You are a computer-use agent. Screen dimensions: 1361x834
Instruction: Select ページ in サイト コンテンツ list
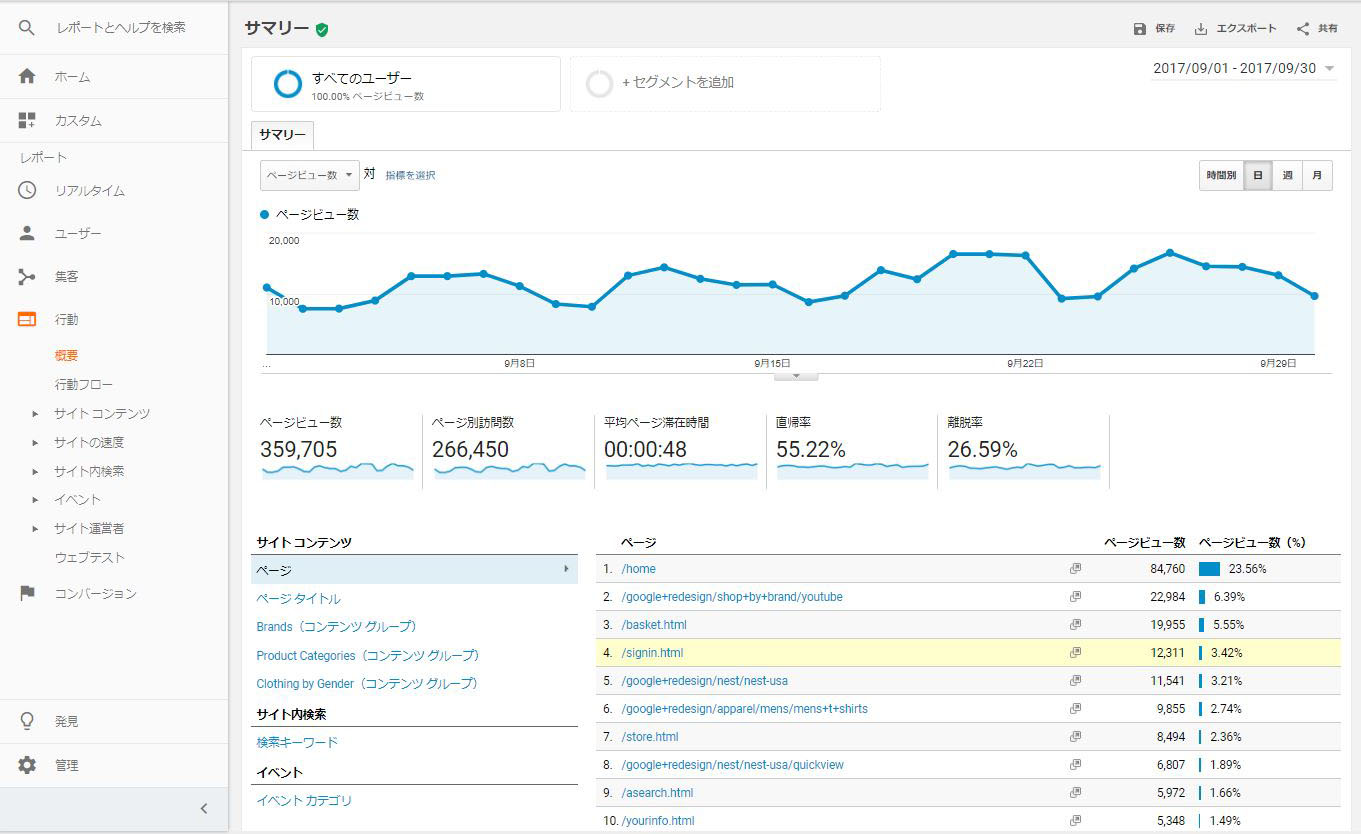click(414, 570)
